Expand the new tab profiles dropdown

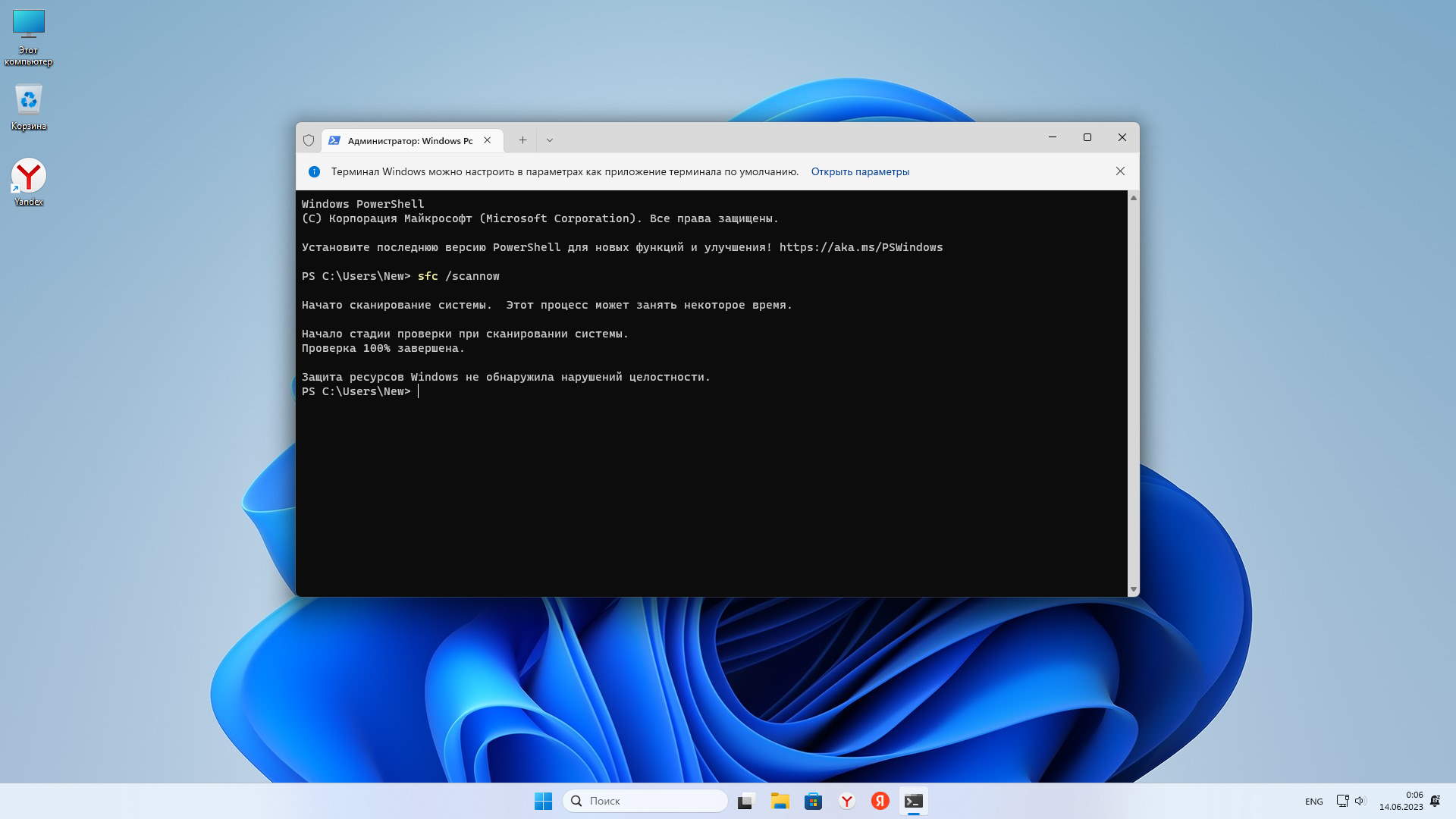550,140
